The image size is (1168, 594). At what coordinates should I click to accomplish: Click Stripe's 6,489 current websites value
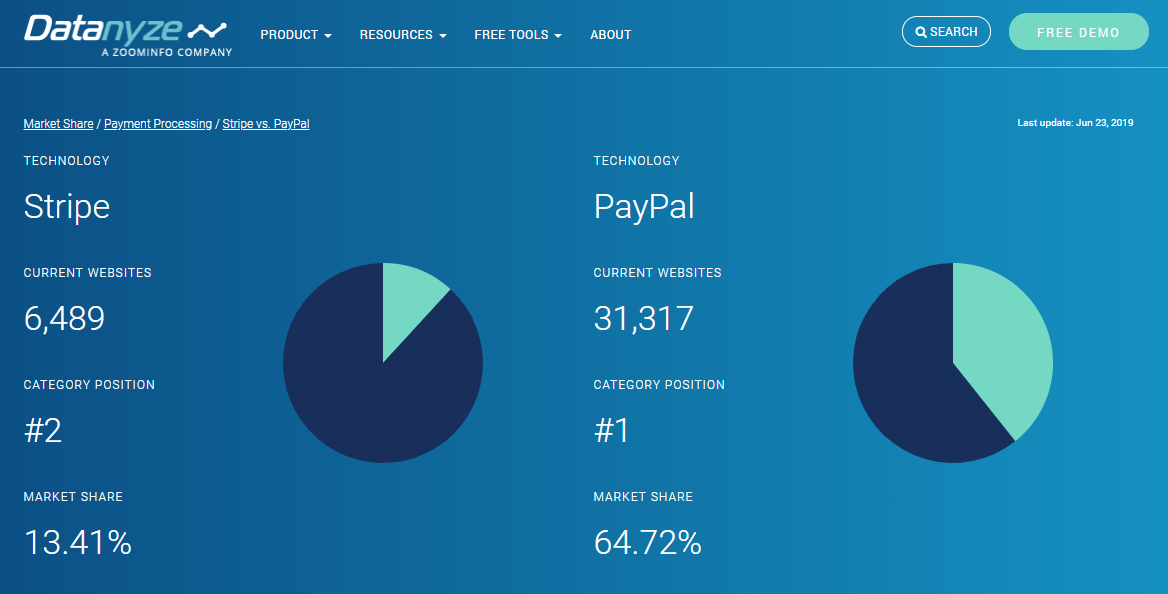pos(64,318)
